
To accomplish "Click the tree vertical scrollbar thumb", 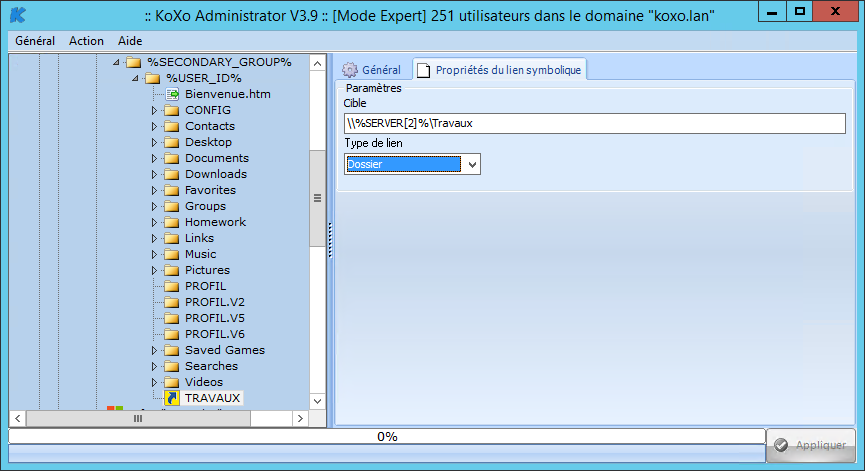I will click(317, 198).
